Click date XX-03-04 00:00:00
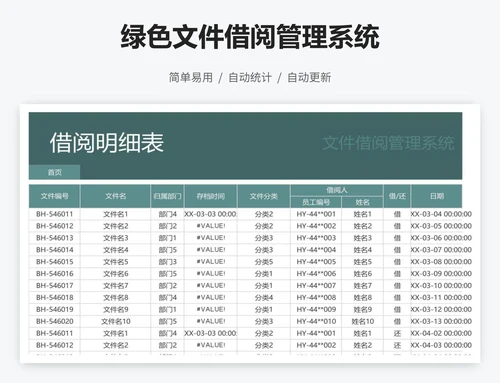 click(x=441, y=214)
